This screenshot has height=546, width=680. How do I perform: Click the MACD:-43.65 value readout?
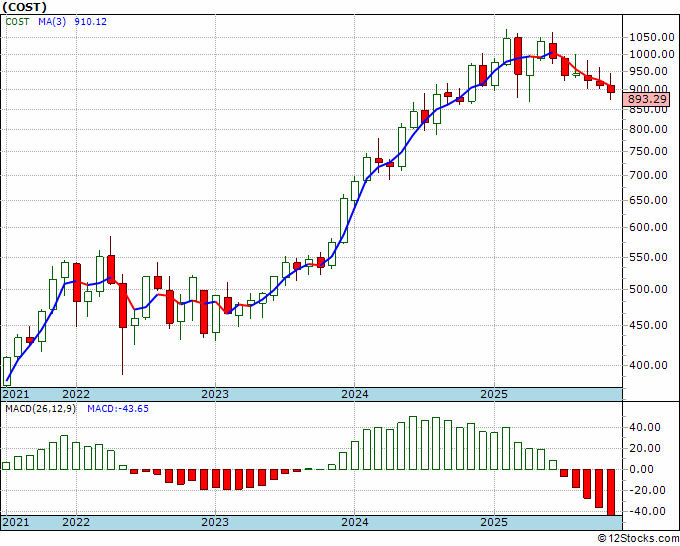coord(118,409)
